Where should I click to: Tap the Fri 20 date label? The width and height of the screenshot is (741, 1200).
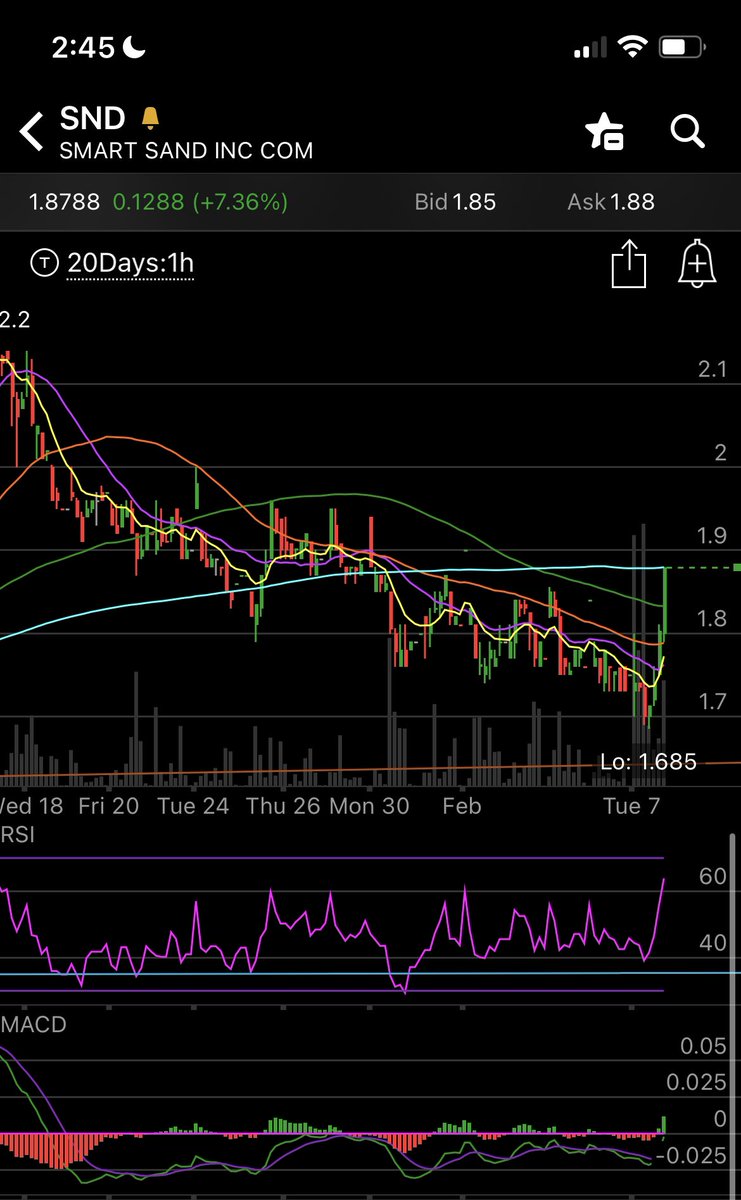[x=109, y=806]
